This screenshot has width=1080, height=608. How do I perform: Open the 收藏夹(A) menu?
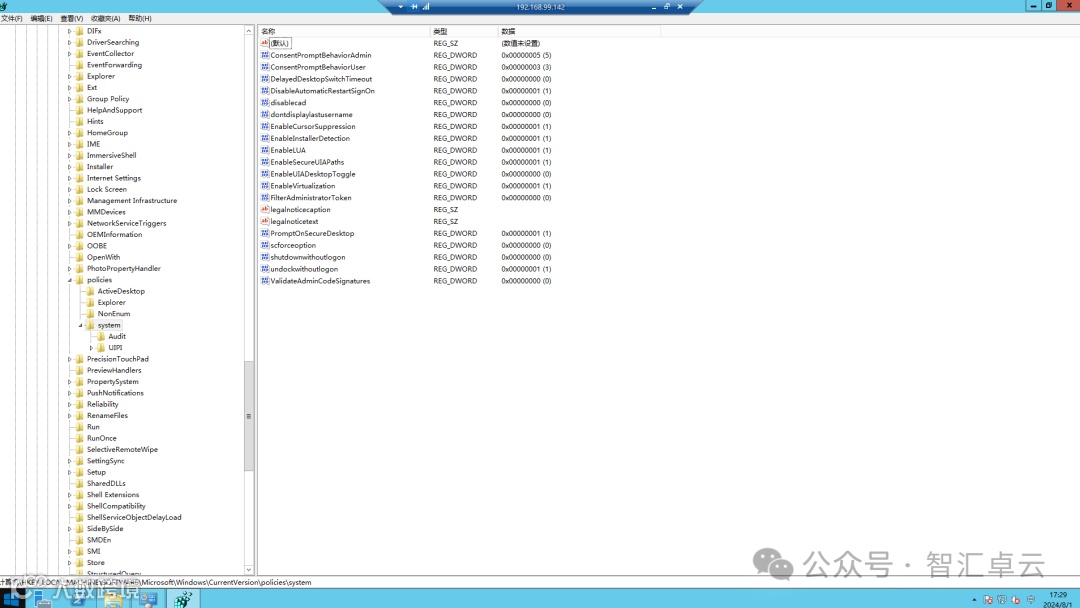105,19
